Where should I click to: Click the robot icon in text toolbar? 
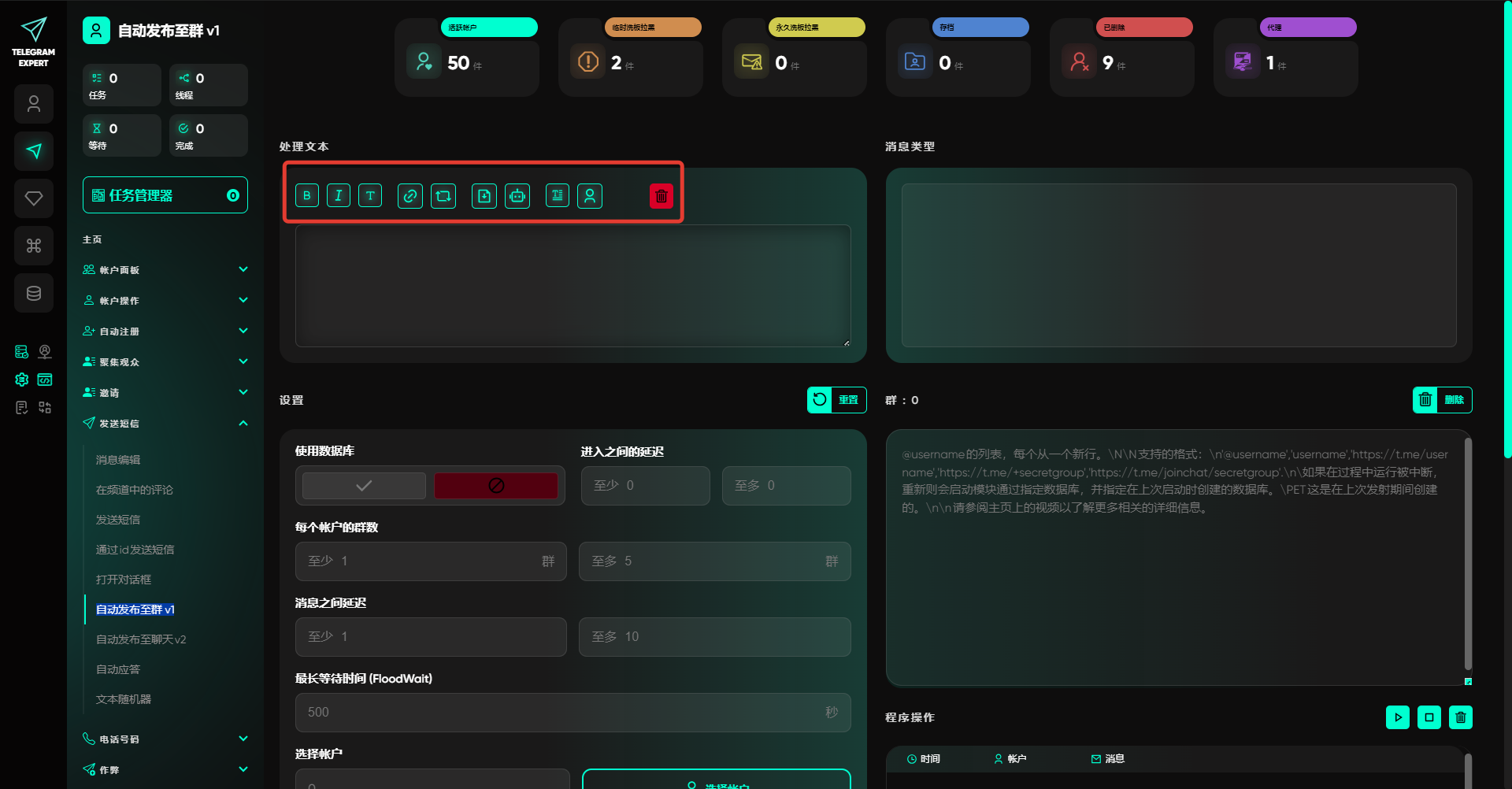(x=517, y=196)
